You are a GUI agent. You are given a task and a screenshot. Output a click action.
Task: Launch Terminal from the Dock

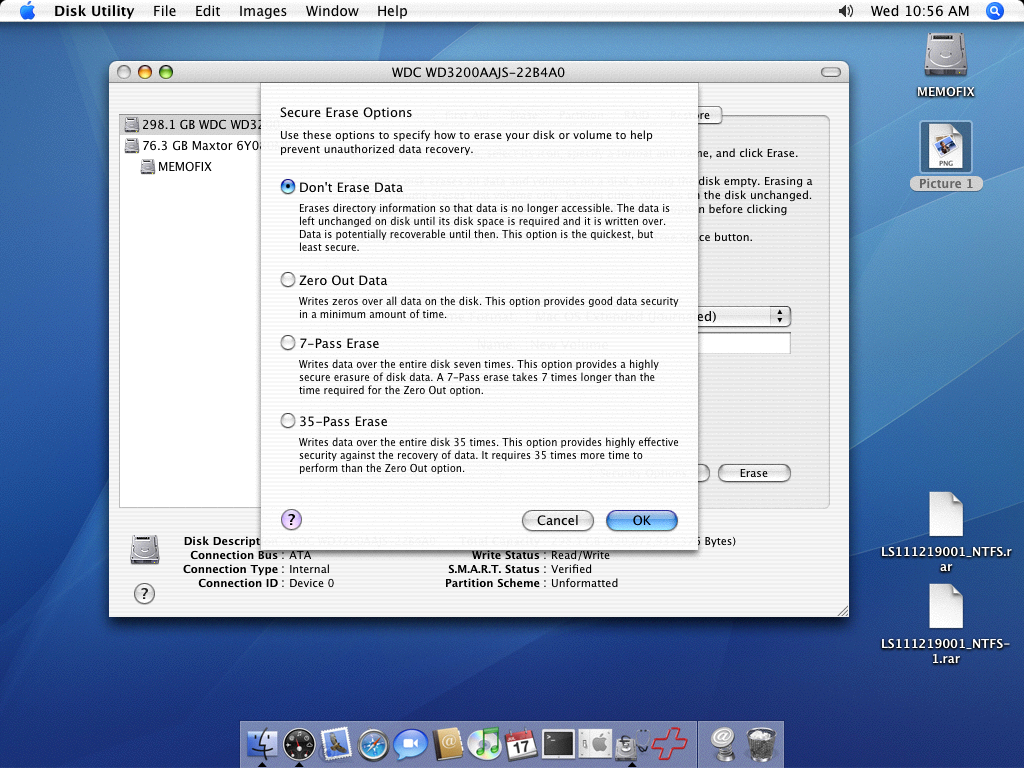558,744
